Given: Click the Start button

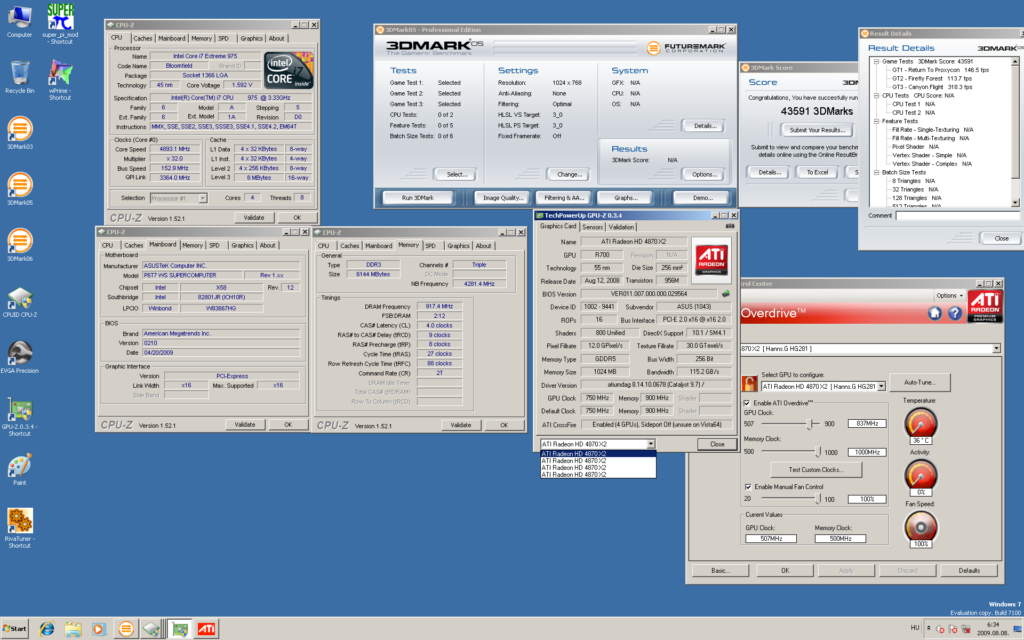Looking at the screenshot, I should pos(15,629).
